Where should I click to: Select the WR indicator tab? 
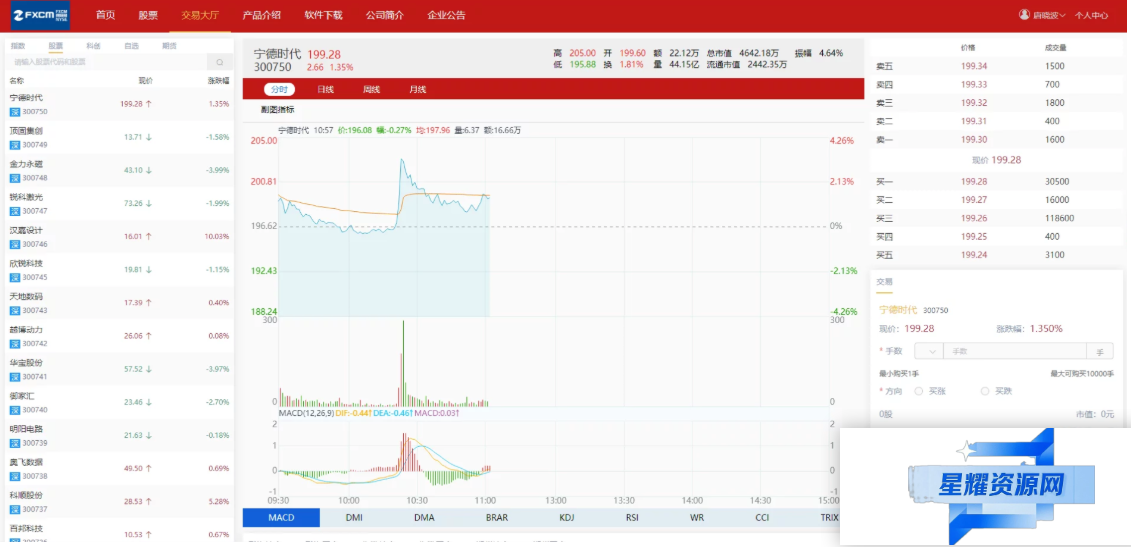coord(697,517)
